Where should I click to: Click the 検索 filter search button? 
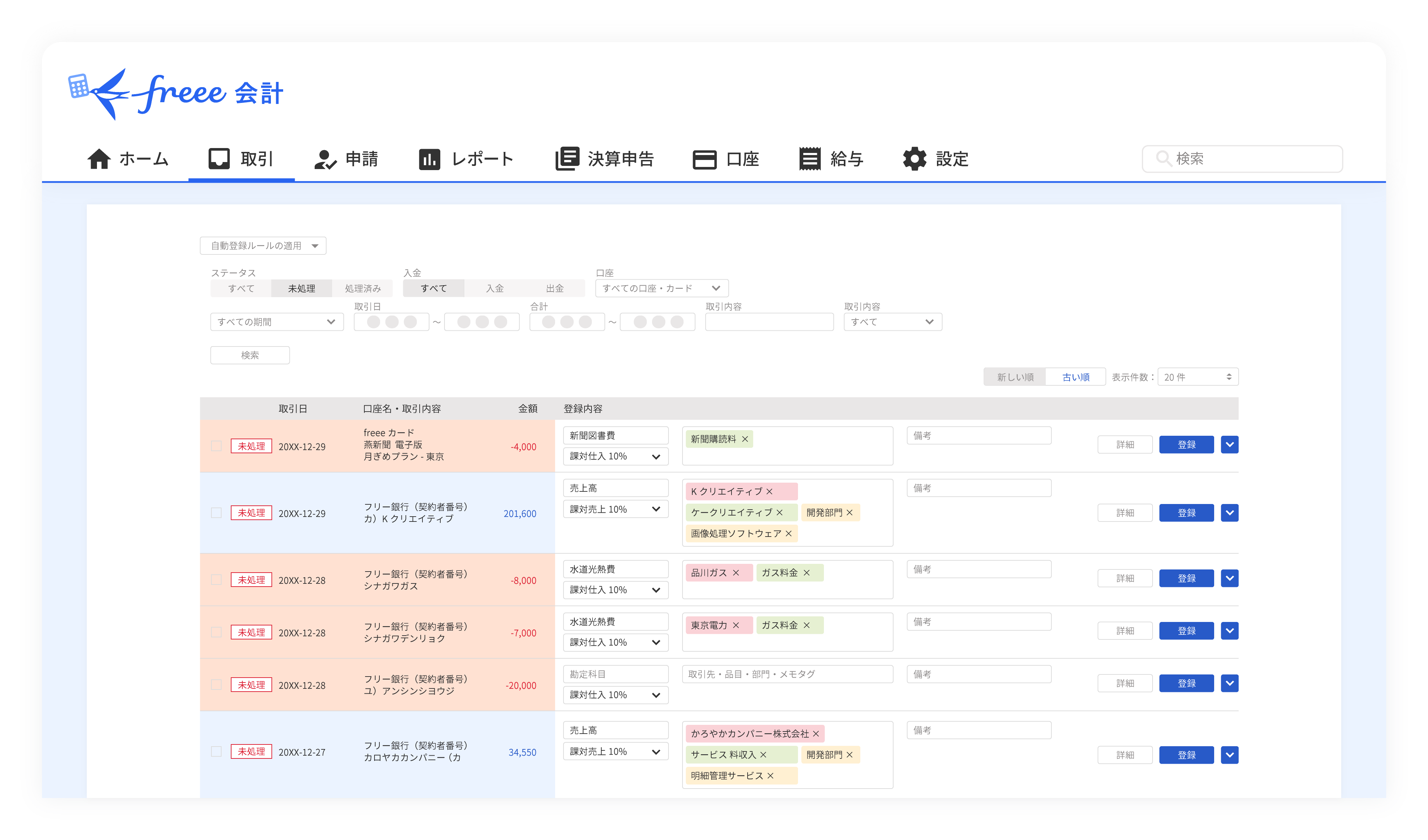[x=250, y=355]
